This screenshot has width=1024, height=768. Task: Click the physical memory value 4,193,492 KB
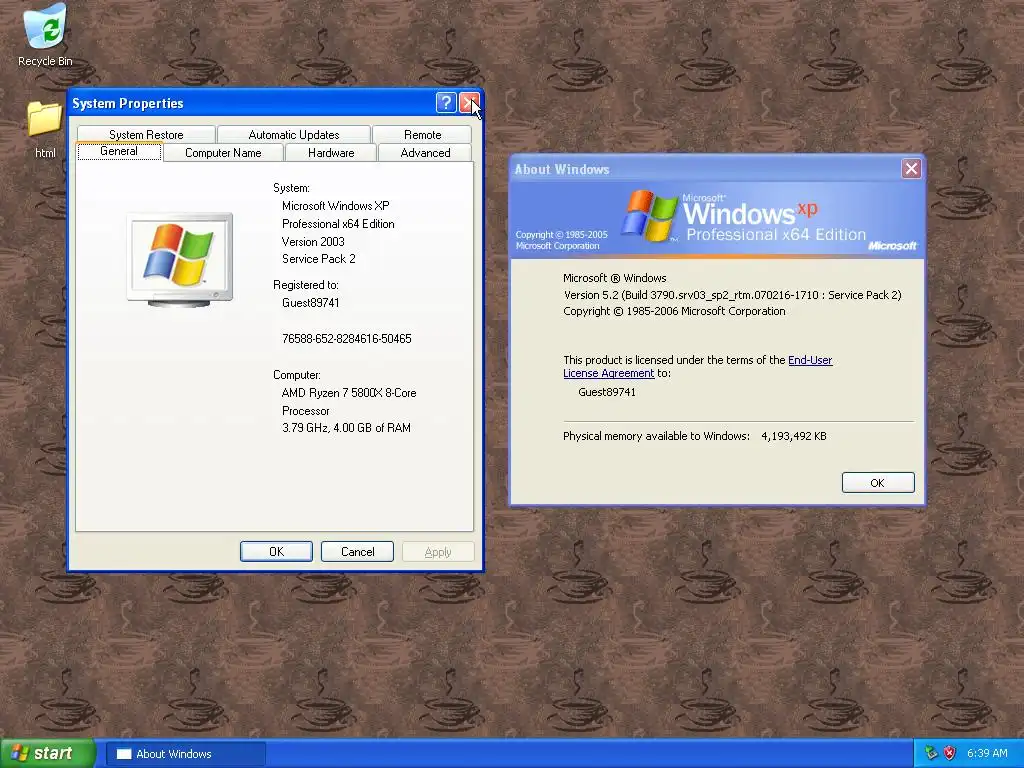793,436
